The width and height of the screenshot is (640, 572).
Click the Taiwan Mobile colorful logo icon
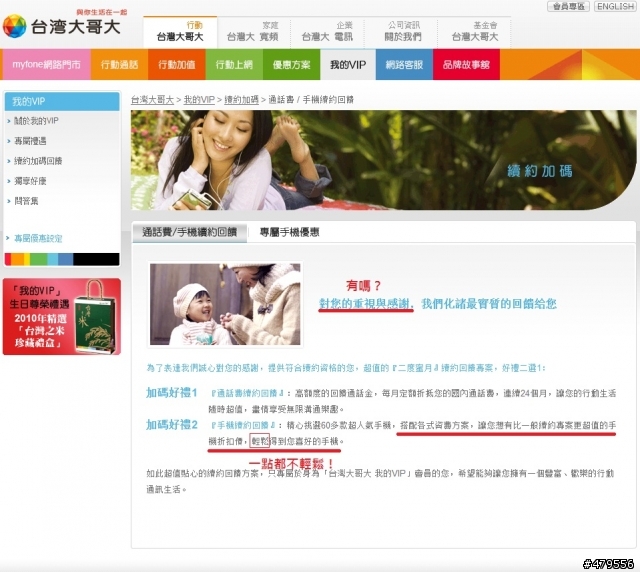14,27
